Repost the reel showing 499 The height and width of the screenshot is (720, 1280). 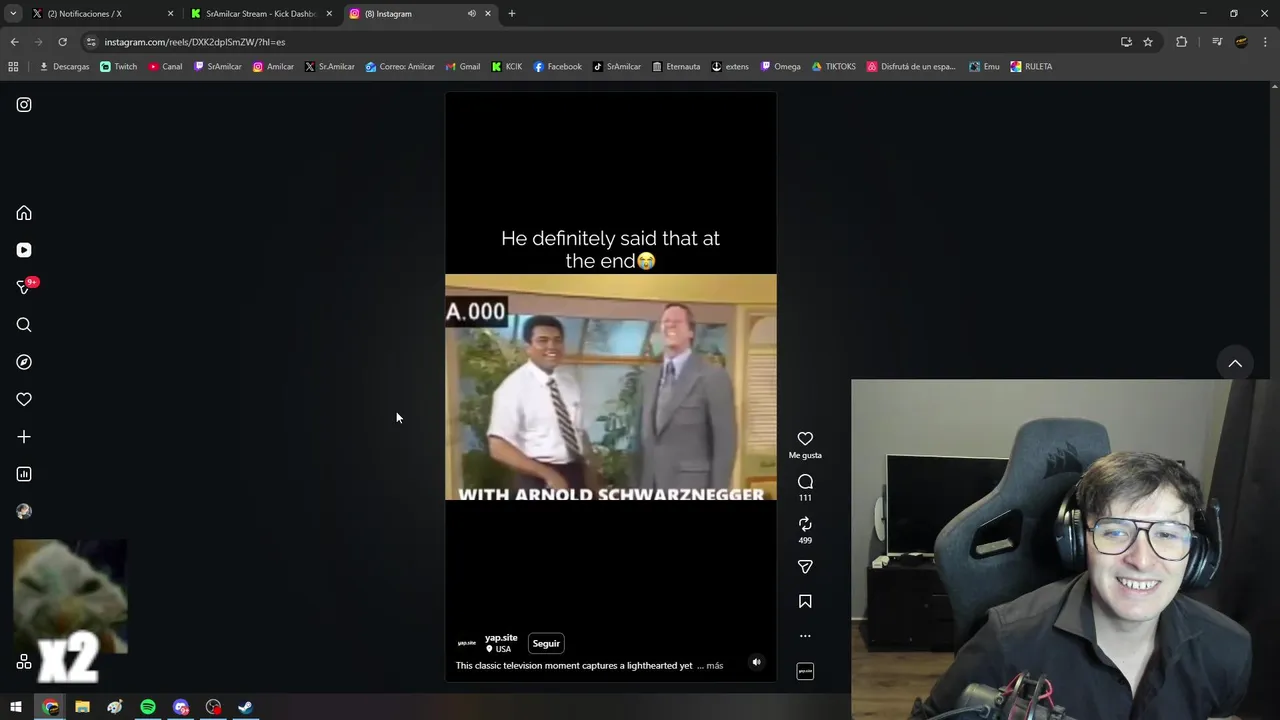click(x=805, y=524)
